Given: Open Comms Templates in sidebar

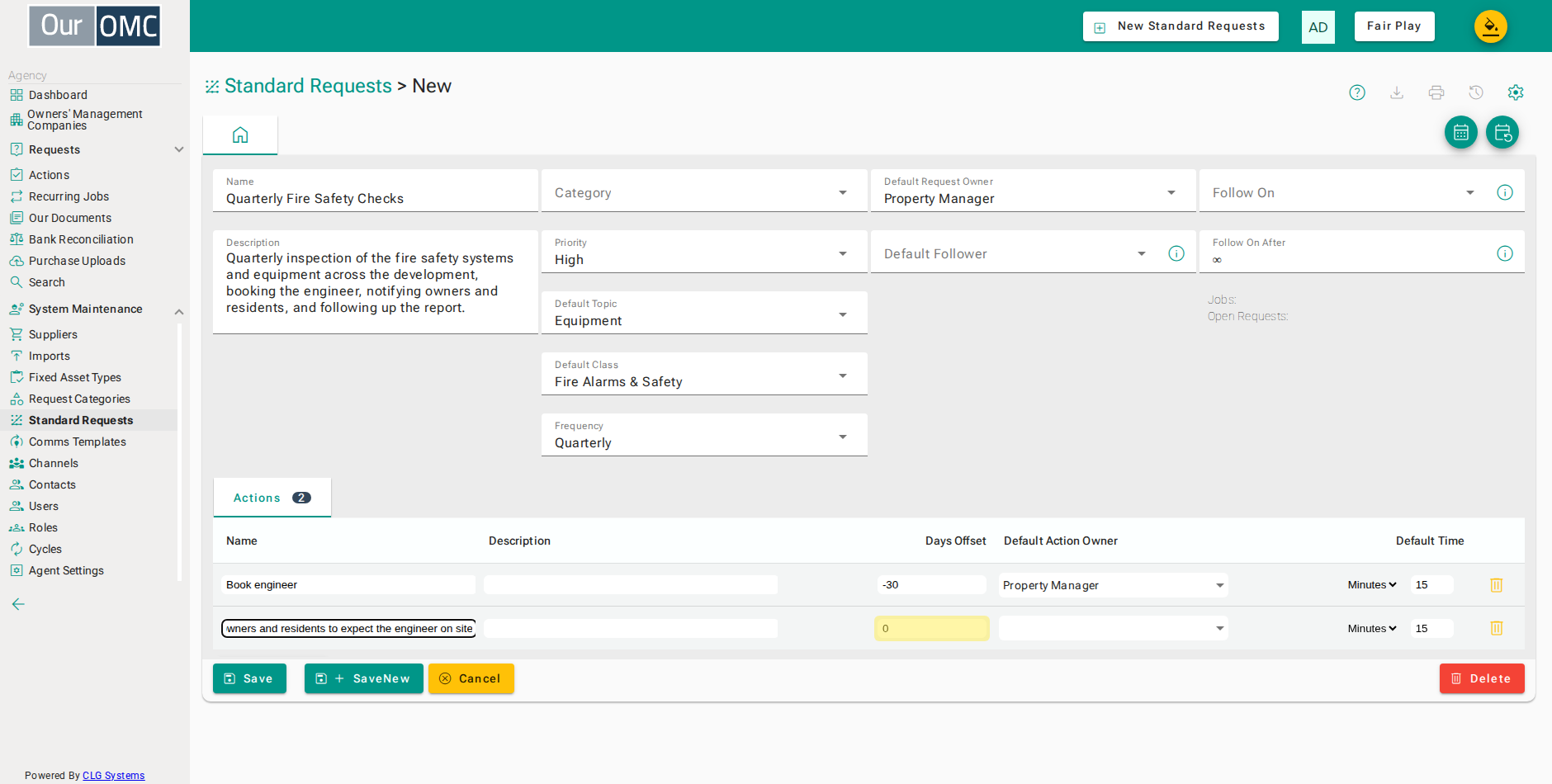Looking at the screenshot, I should (78, 442).
